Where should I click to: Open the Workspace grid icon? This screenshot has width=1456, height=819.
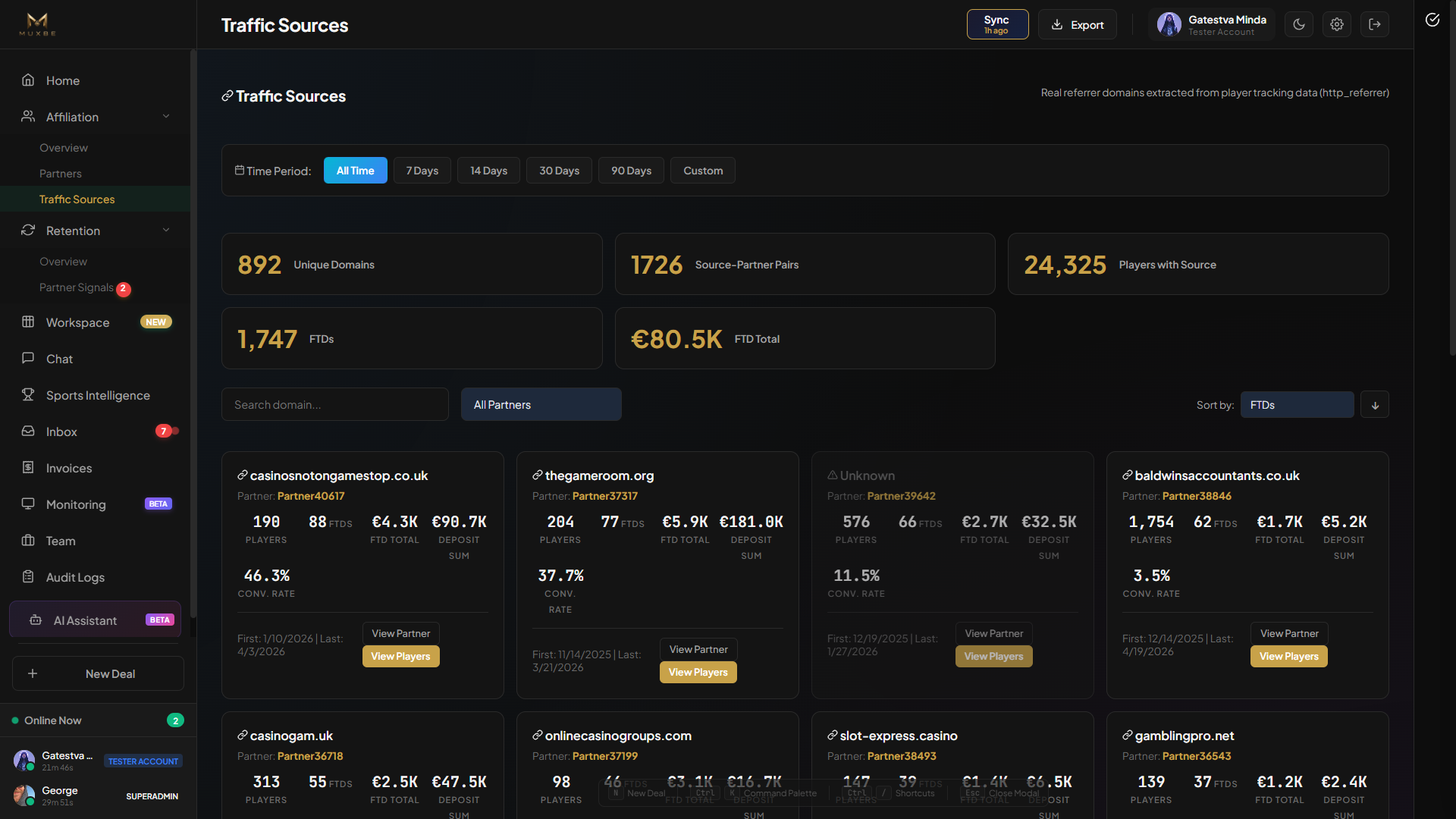(x=28, y=322)
